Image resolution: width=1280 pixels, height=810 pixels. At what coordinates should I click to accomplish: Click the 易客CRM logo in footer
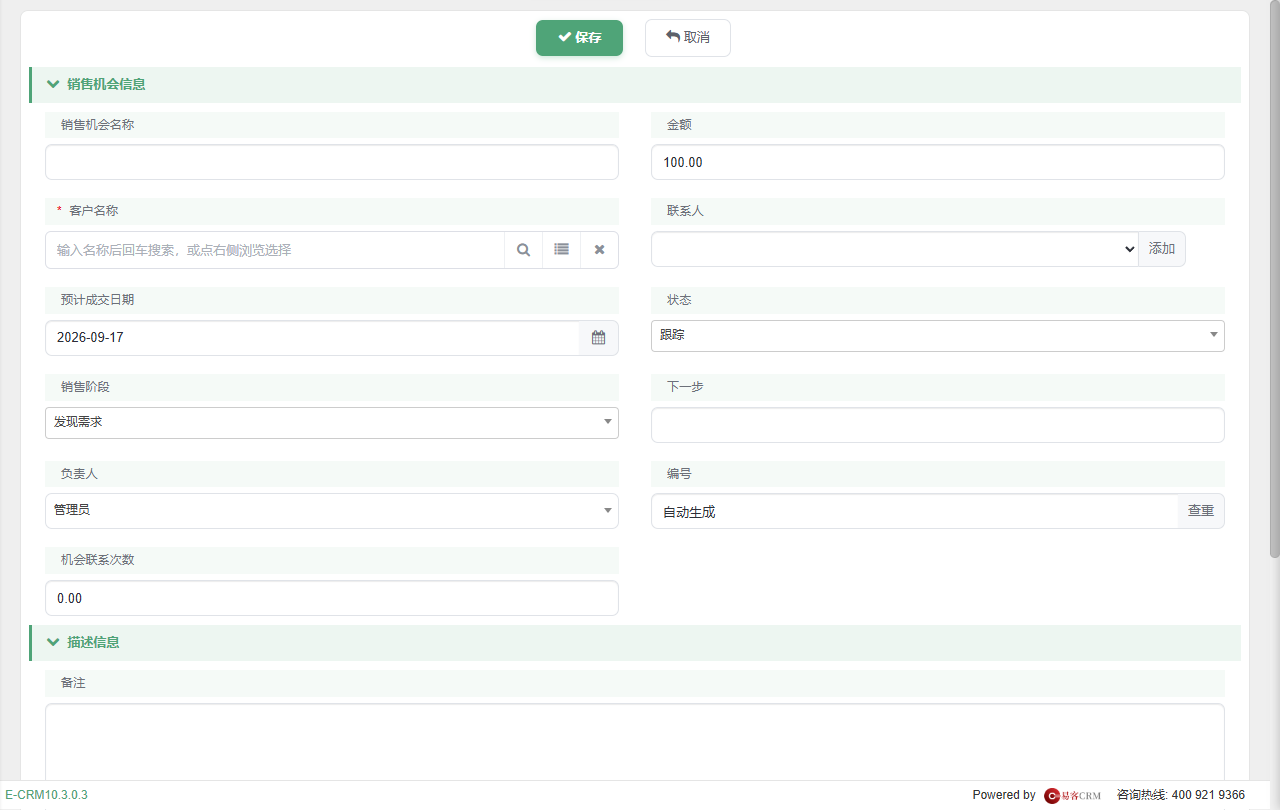(x=1073, y=795)
